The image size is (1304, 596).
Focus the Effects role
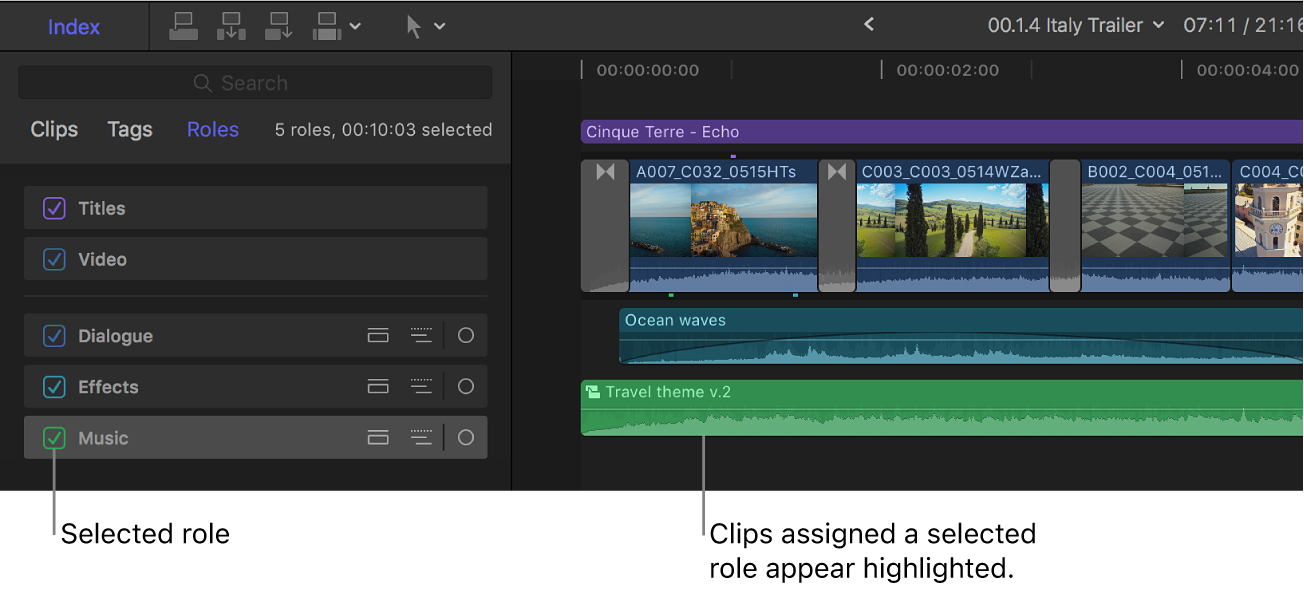point(421,386)
